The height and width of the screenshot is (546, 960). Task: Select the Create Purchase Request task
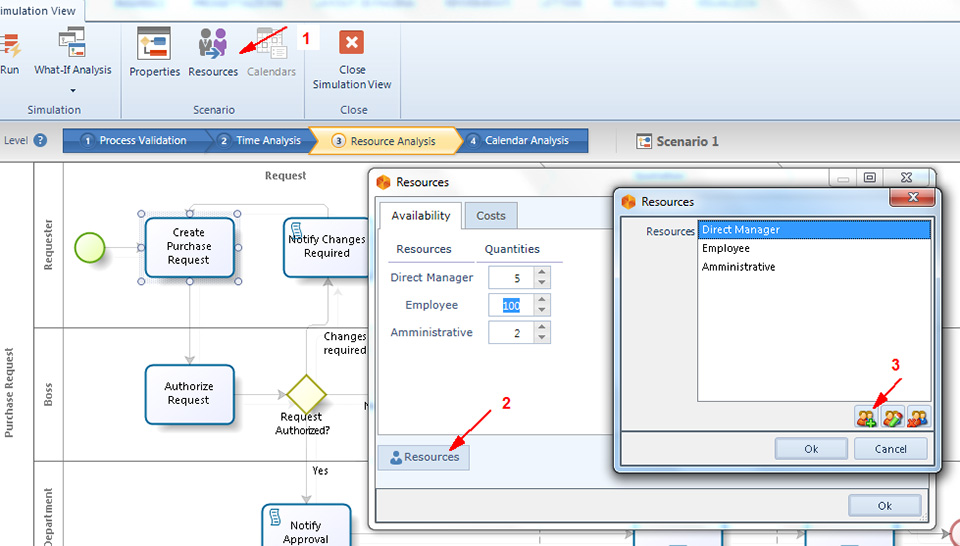pyautogui.click(x=189, y=247)
